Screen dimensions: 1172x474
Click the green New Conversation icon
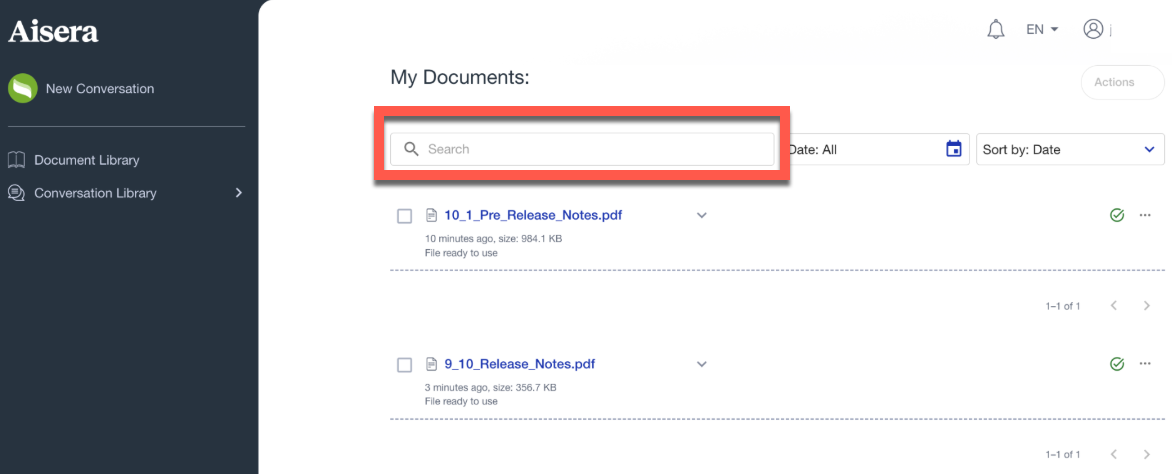pos(23,89)
